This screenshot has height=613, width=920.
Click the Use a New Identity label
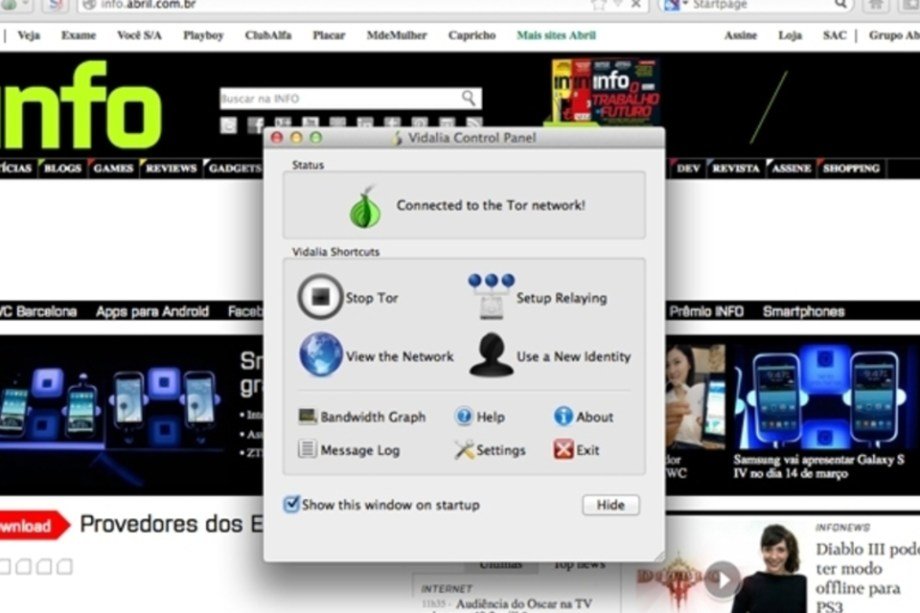(x=573, y=357)
